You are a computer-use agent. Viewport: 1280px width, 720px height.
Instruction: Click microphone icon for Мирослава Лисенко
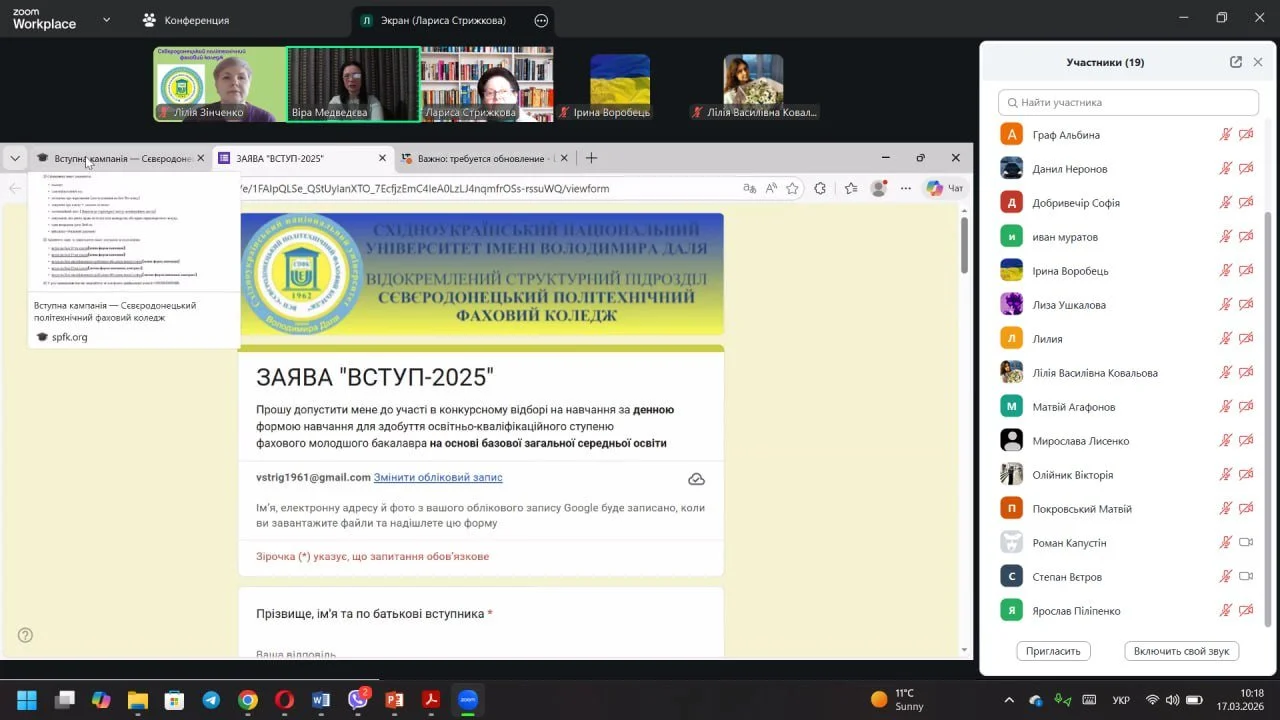[1225, 441]
